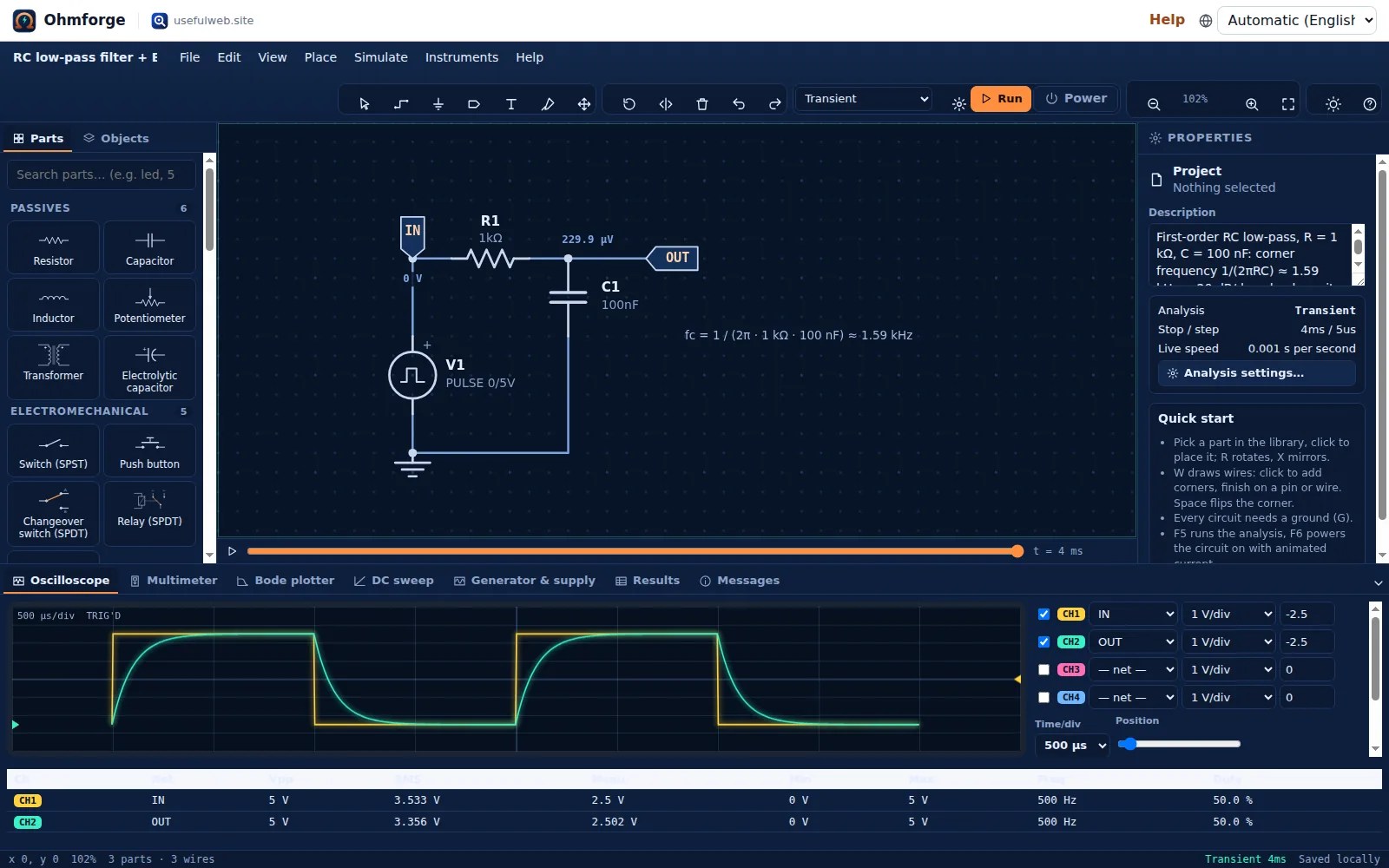Open Analysis settings…
The height and width of the screenshot is (868, 1389).
coord(1256,373)
